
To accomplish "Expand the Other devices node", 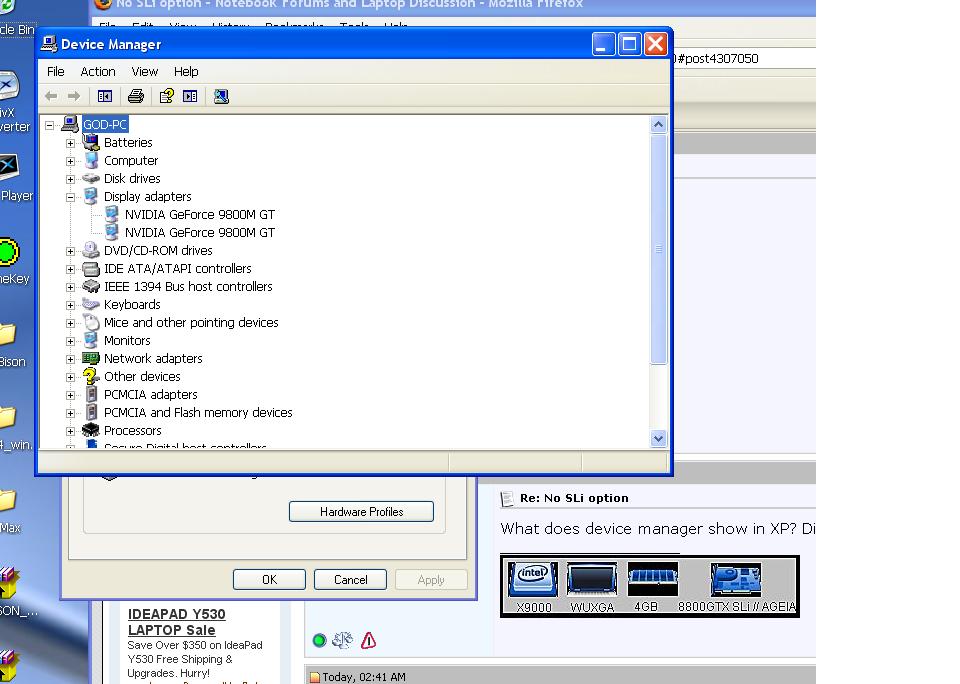I will [70, 377].
